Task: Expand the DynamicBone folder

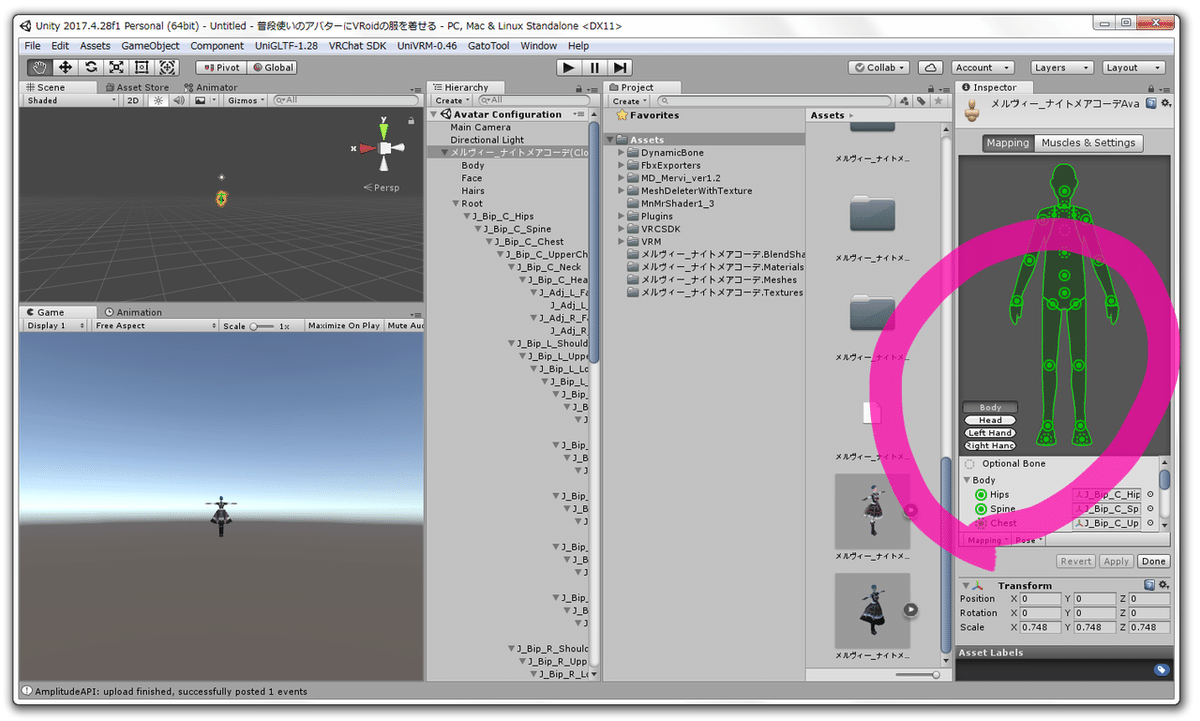Action: point(622,153)
